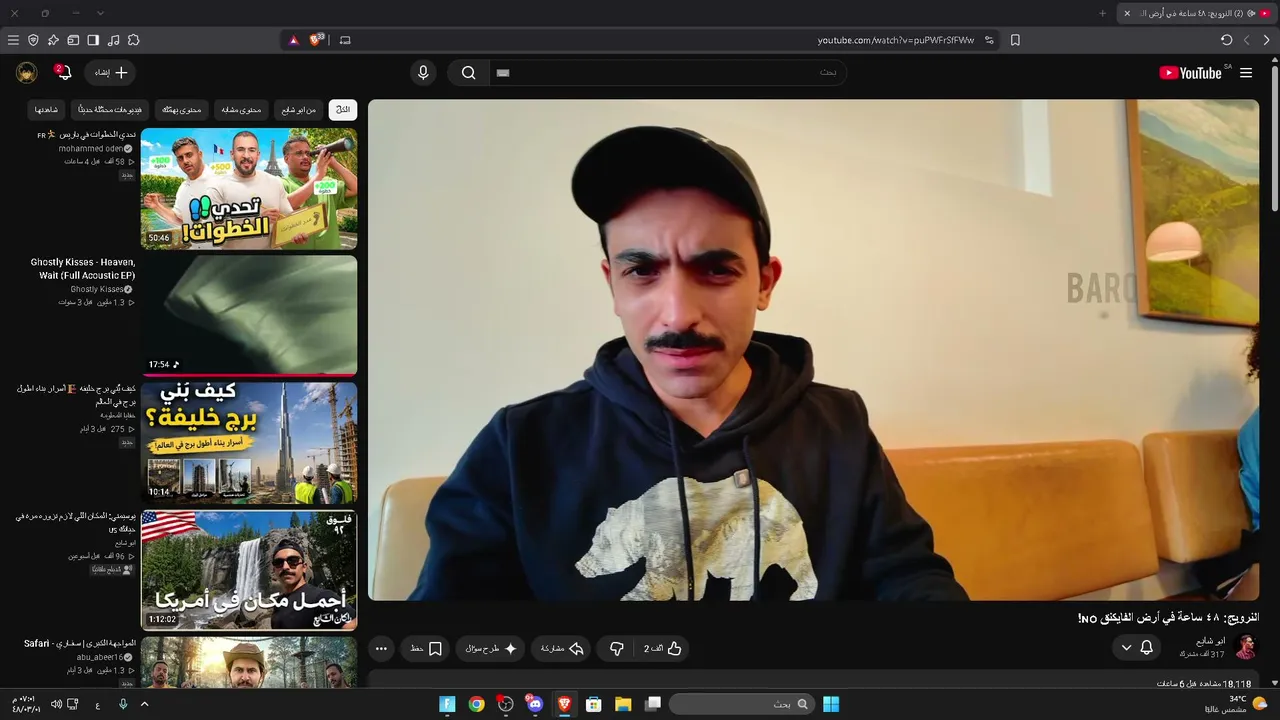Open the media control music note icon

click(113, 40)
